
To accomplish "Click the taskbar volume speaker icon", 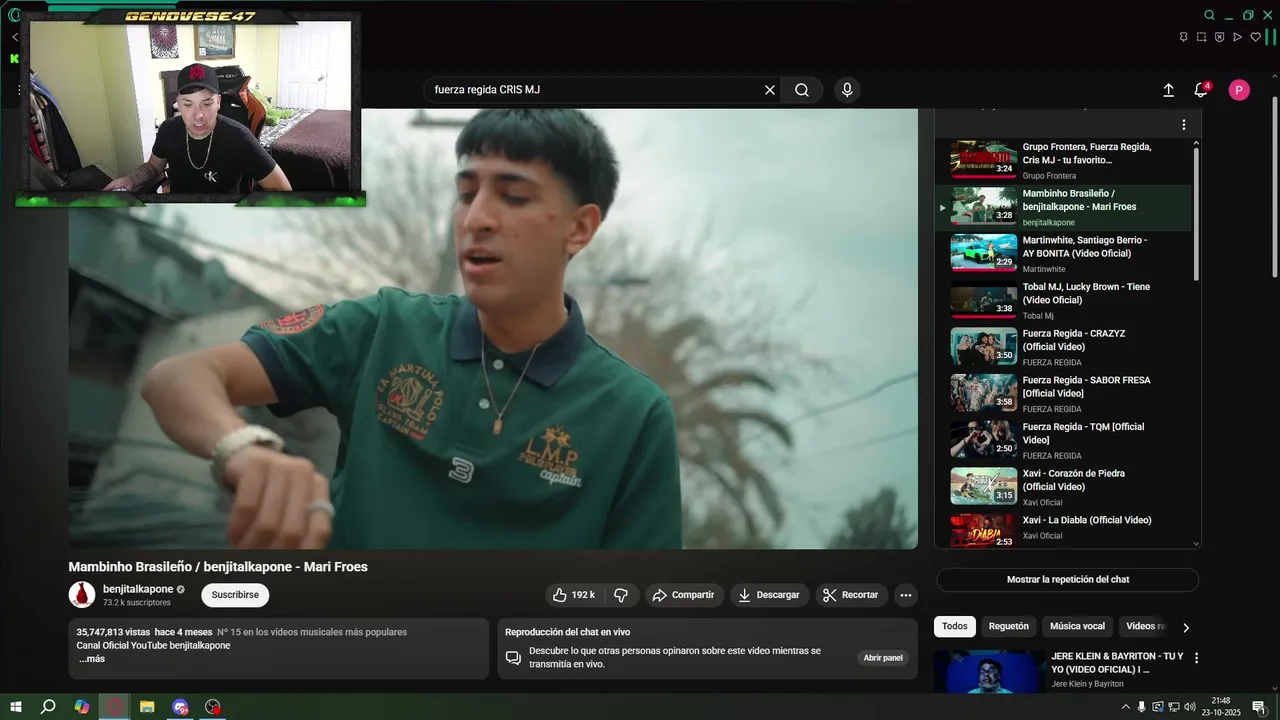I will click(1189, 707).
